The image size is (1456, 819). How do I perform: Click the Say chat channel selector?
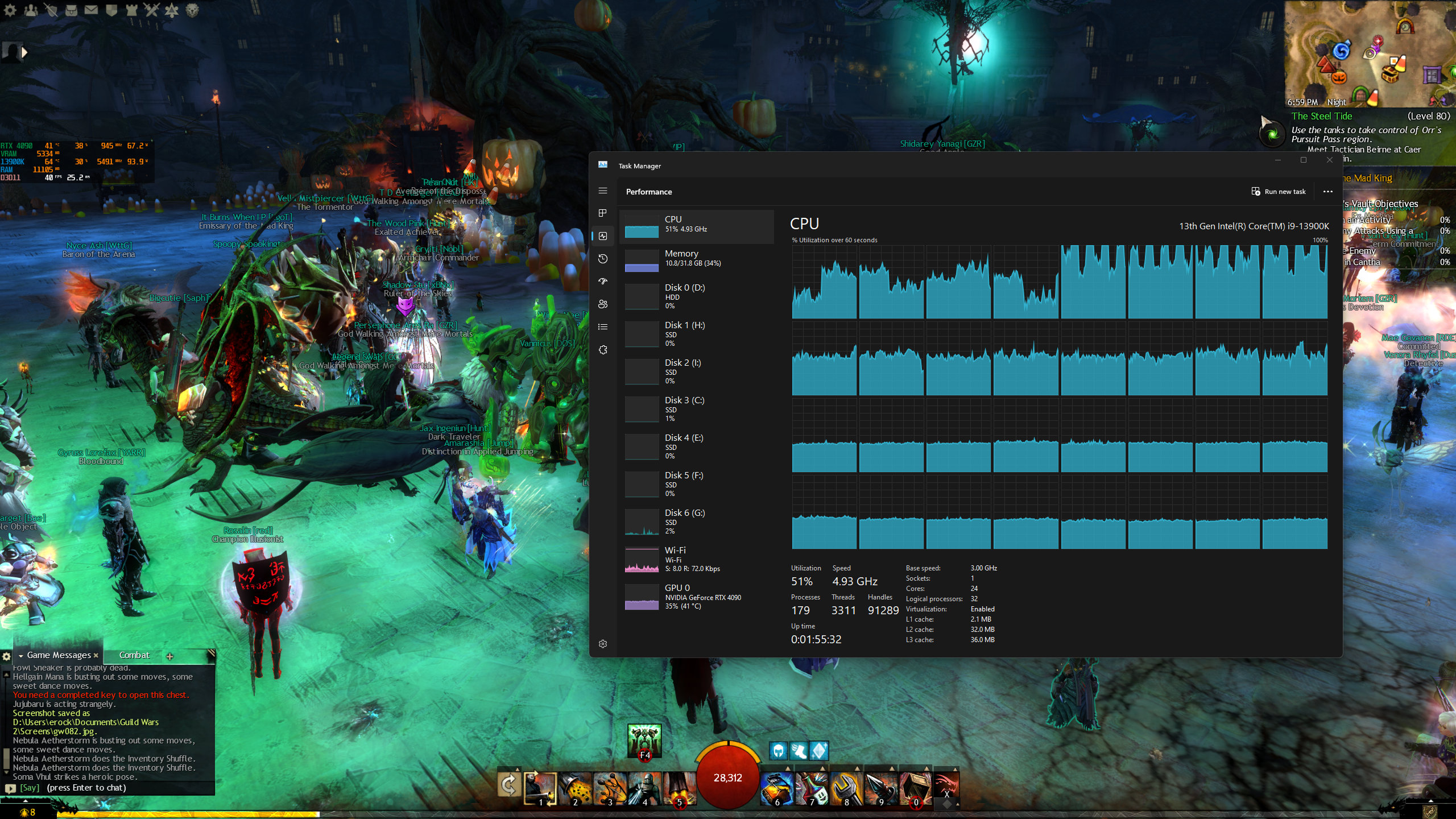[30, 788]
